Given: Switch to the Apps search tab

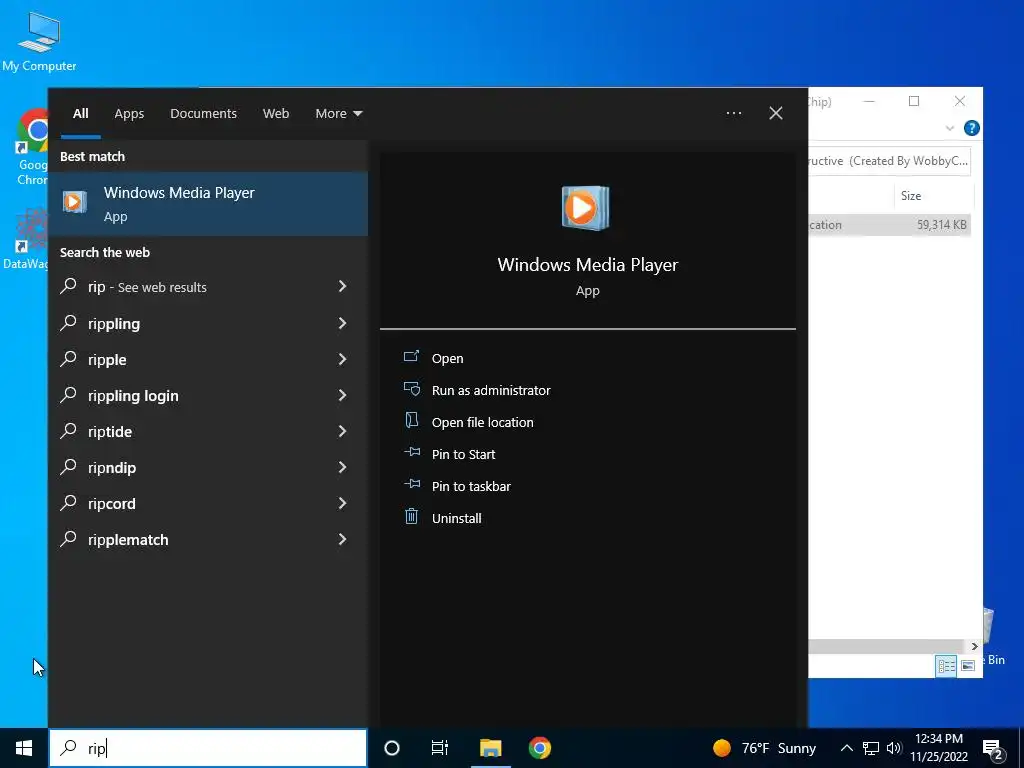Looking at the screenshot, I should coord(129,114).
